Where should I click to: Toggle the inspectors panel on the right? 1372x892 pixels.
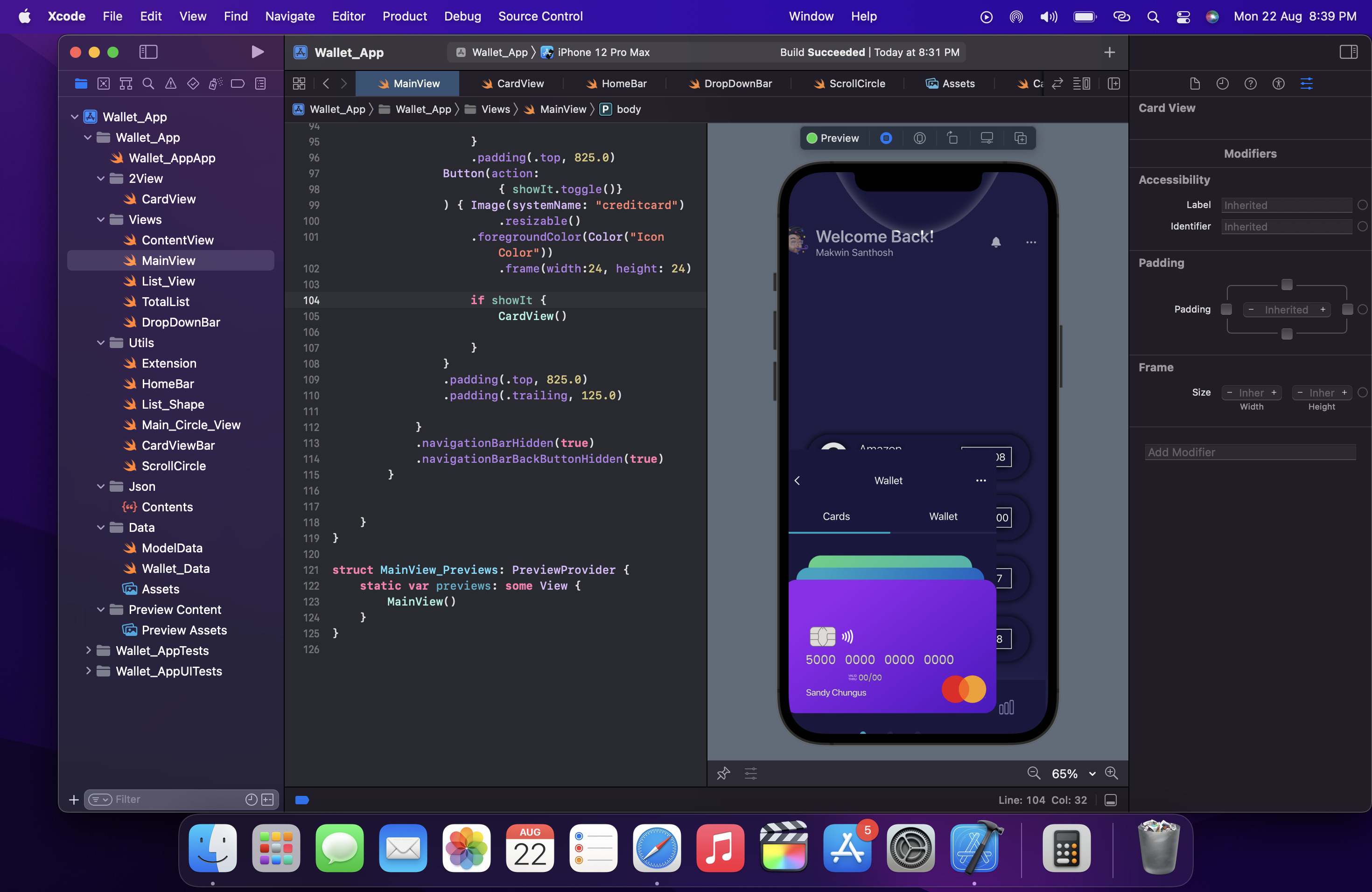[1348, 52]
